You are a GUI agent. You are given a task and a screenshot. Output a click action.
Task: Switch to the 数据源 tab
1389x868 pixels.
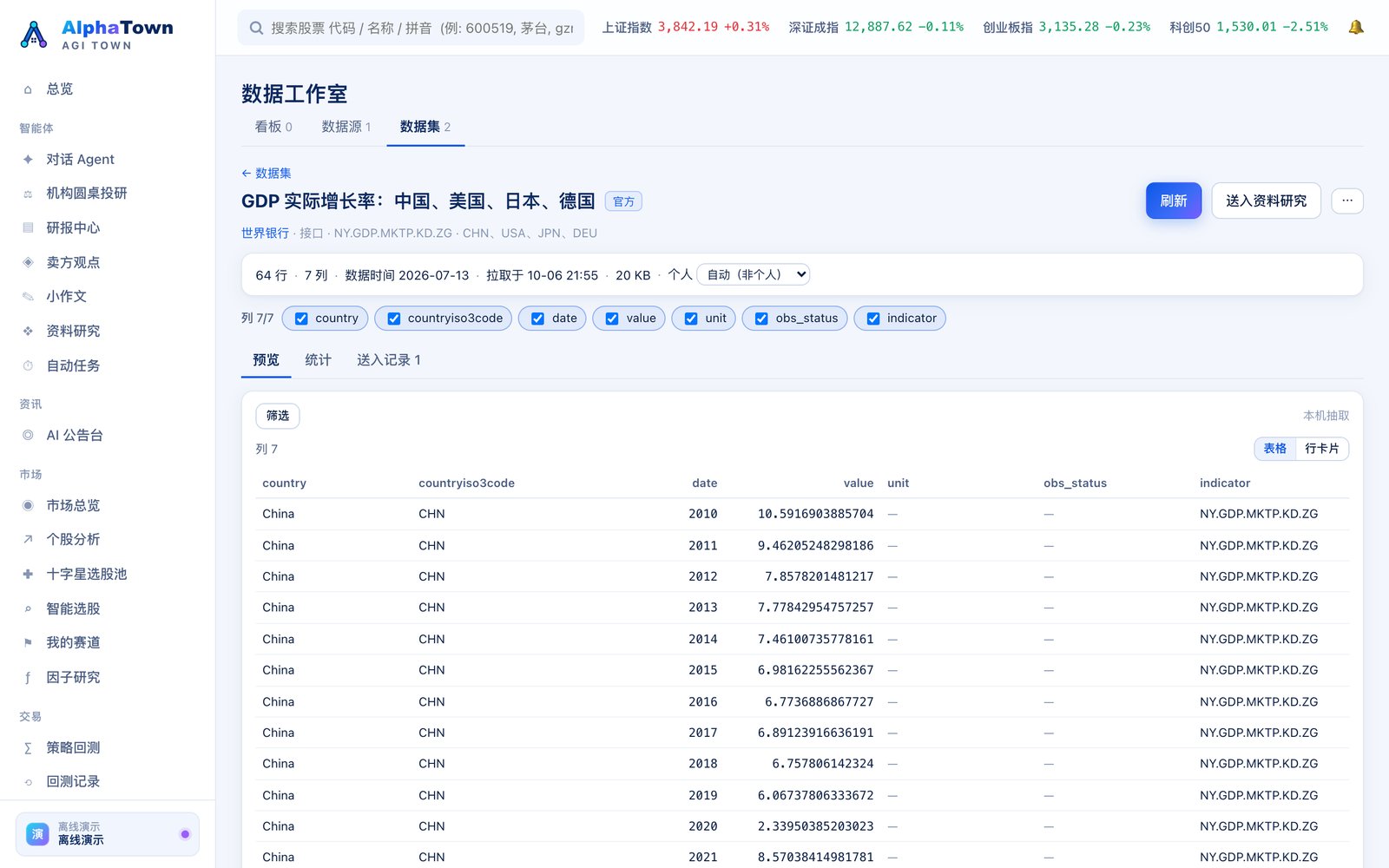[x=346, y=127]
